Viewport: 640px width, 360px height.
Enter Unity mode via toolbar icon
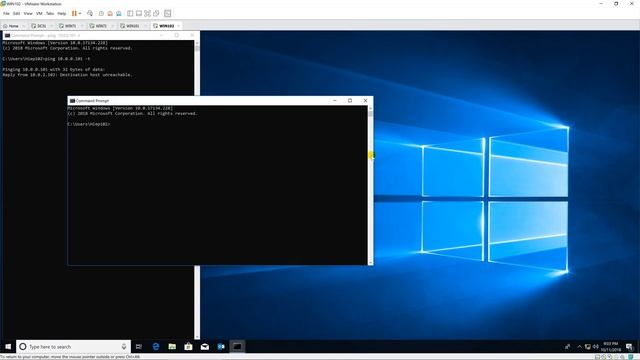pyautogui.click(x=156, y=13)
